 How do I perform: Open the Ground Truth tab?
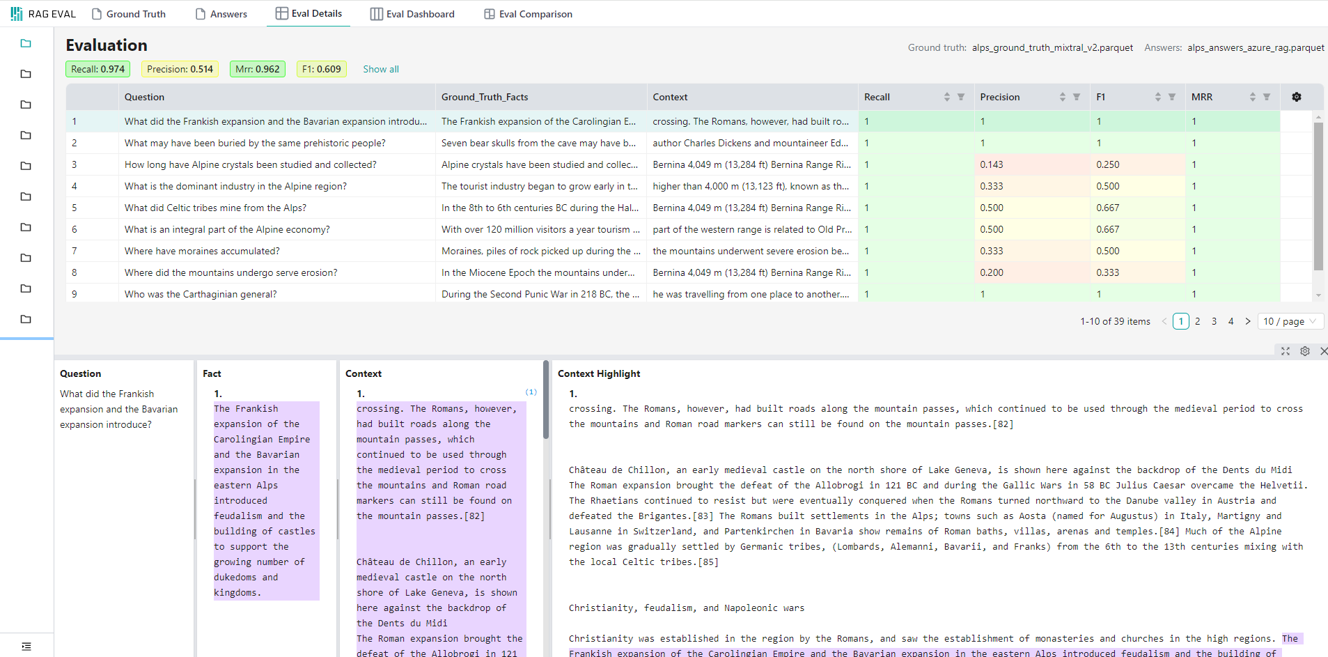point(128,14)
